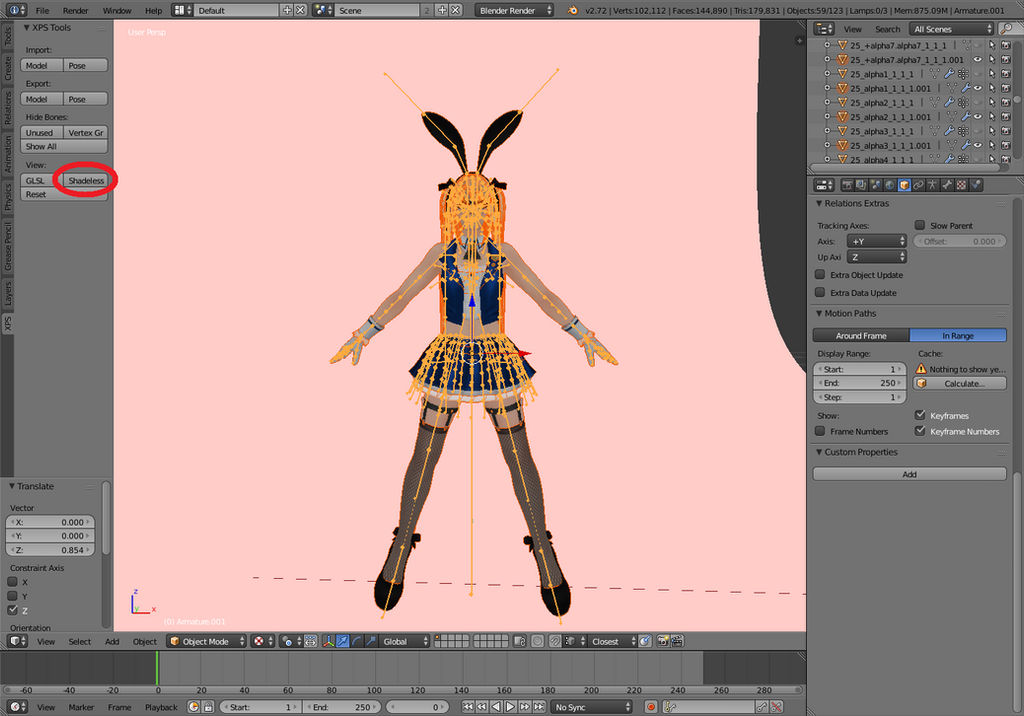This screenshot has height=716, width=1024.
Task: Toggle the Slow Parent checkbox
Action: click(920, 225)
